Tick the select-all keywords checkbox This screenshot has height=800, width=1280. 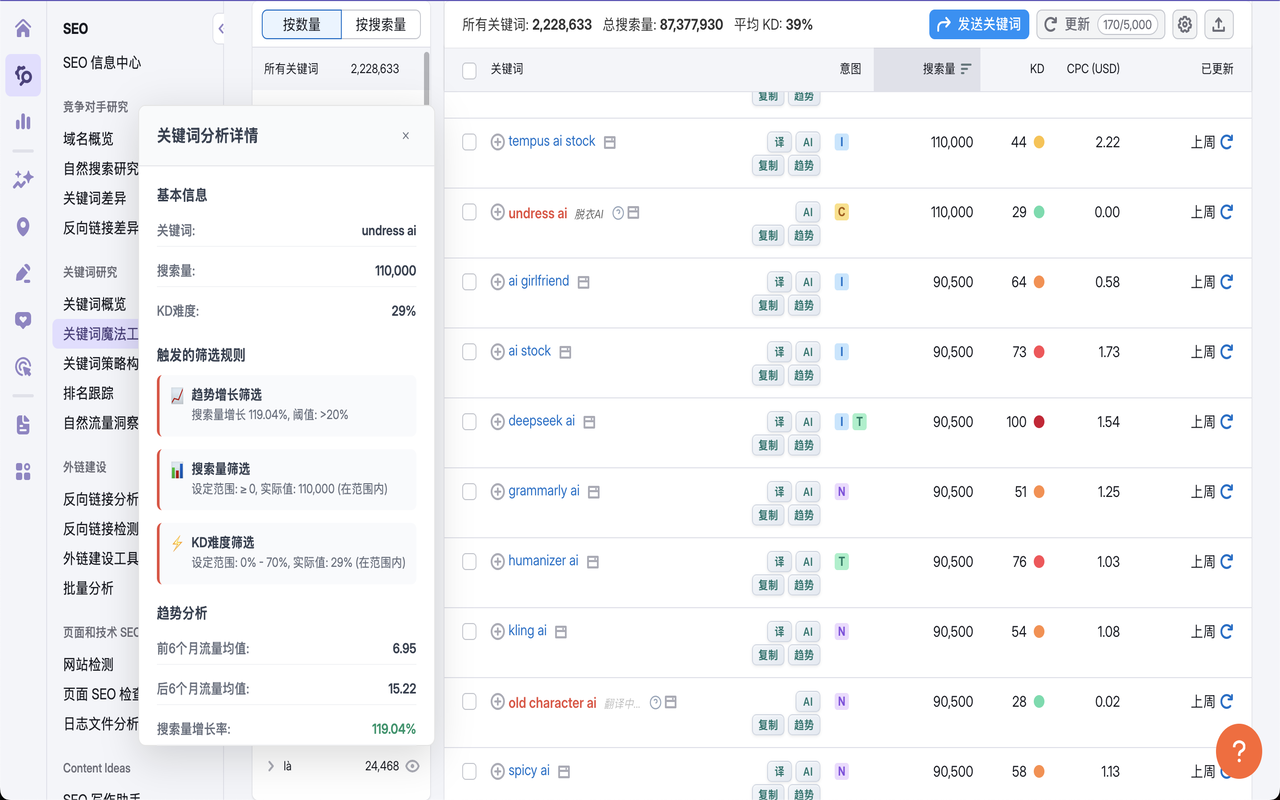tap(469, 70)
